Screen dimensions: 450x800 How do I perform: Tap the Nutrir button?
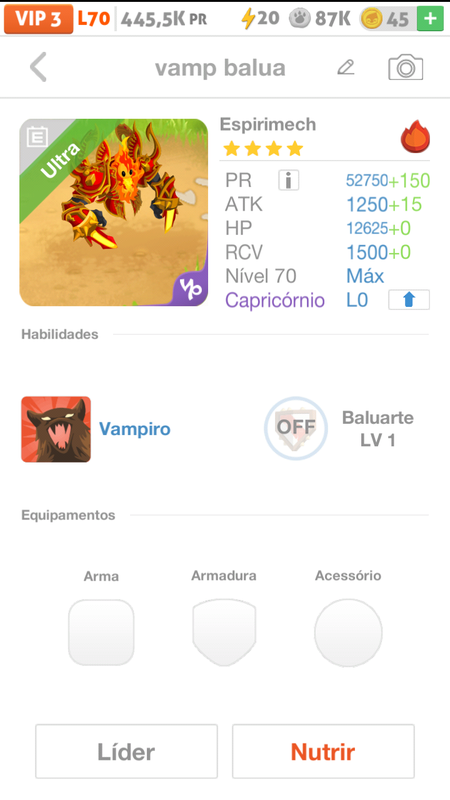click(x=323, y=751)
